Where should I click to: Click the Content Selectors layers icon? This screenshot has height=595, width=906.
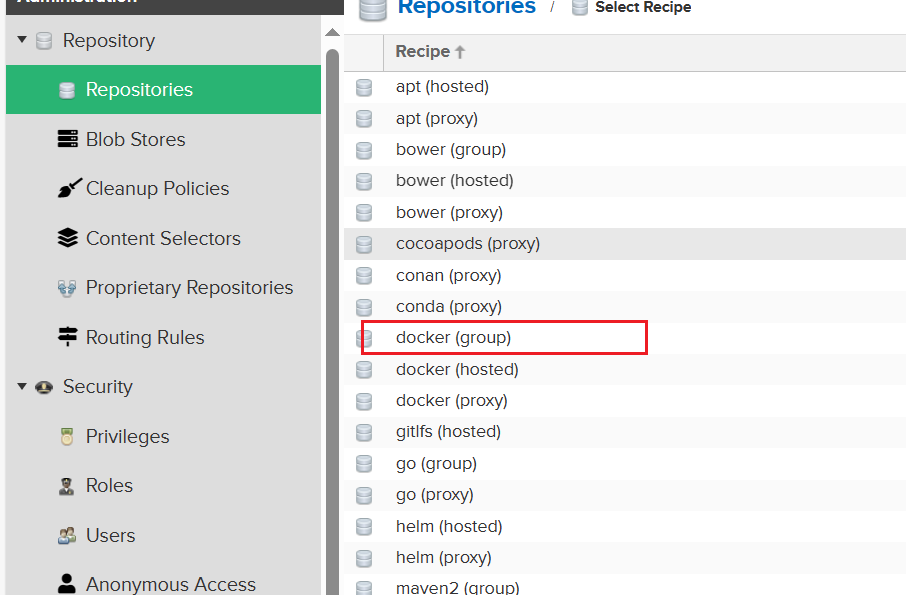(67, 238)
